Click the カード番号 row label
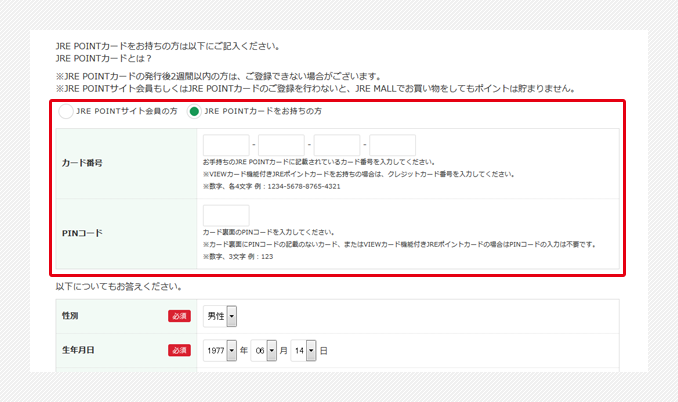The image size is (678, 402). (82, 162)
